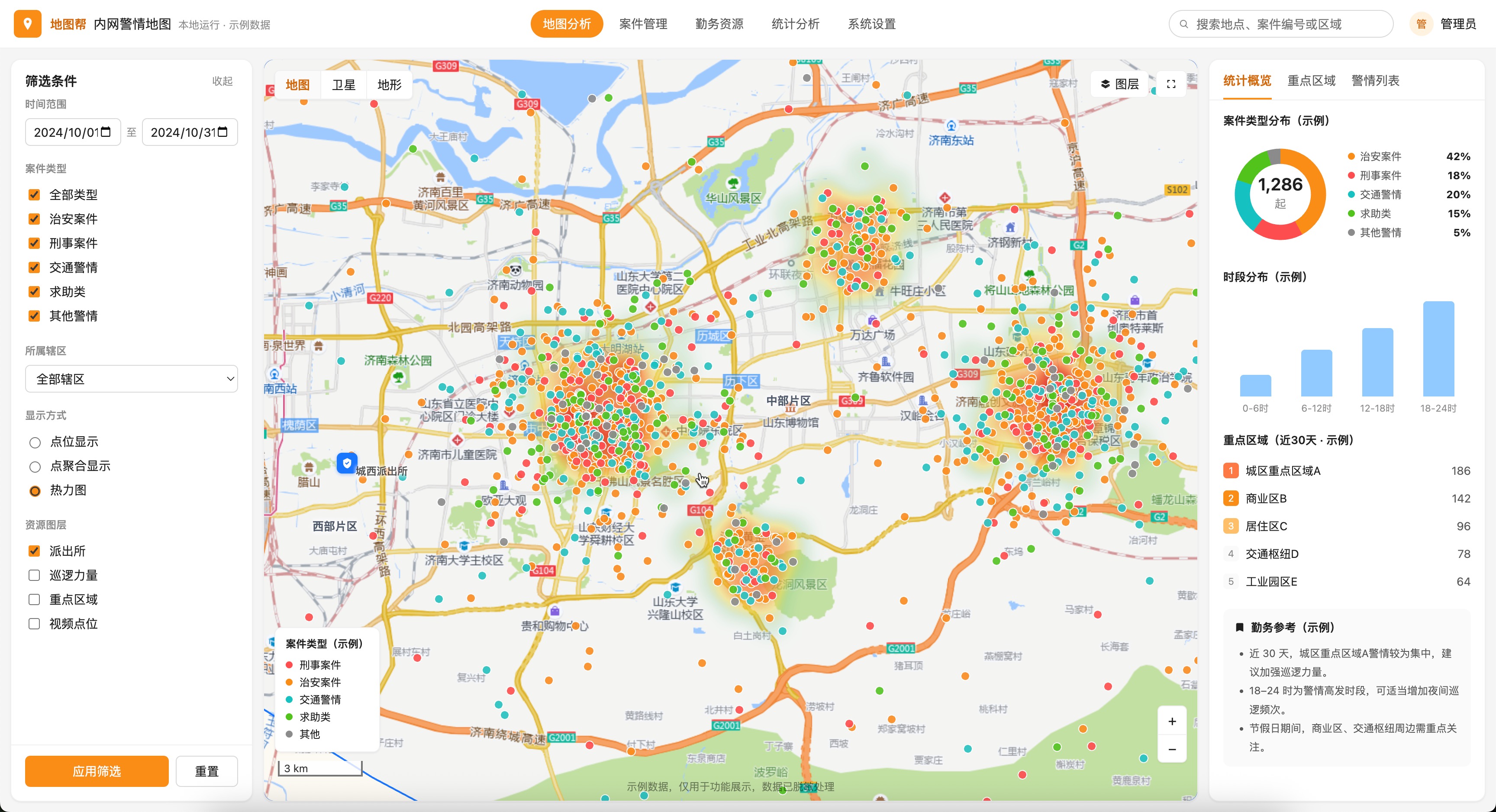This screenshot has width=1496, height=812.
Task: Click the 治安案件 orange legend swatch
Action: click(x=1351, y=156)
